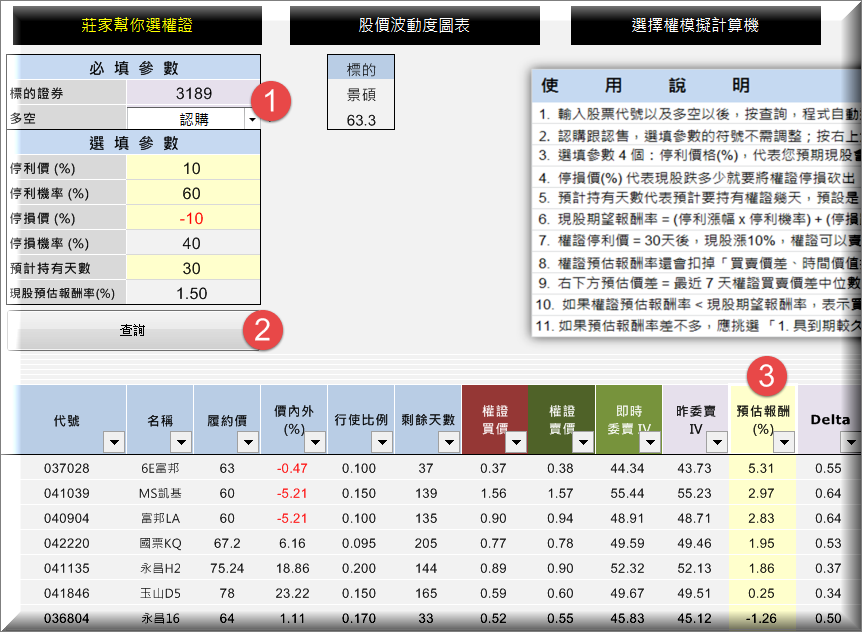Click the 必填參數 section header
Screen dimensions: 862x632
pos(134,68)
